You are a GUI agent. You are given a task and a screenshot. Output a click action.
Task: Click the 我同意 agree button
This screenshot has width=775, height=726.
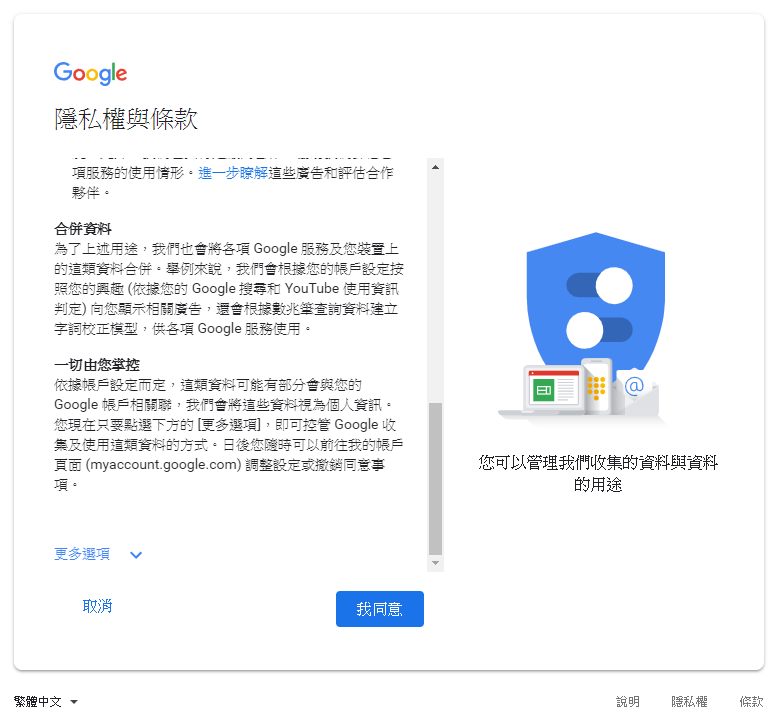pyautogui.click(x=380, y=609)
